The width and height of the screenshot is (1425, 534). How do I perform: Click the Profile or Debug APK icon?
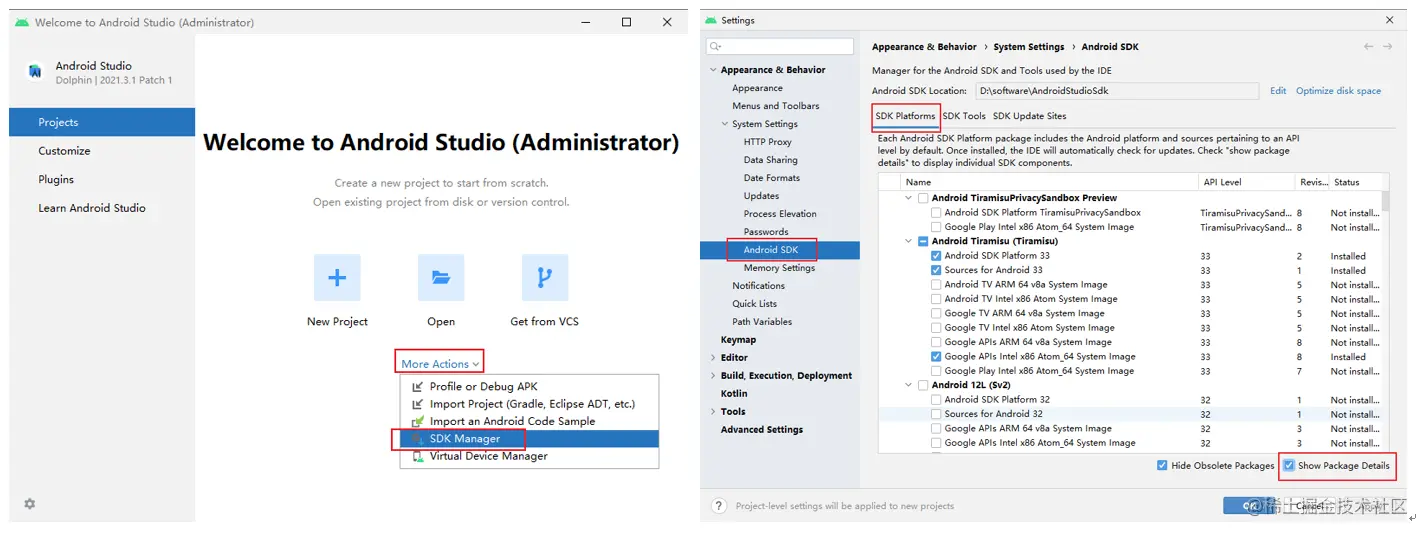click(418, 387)
